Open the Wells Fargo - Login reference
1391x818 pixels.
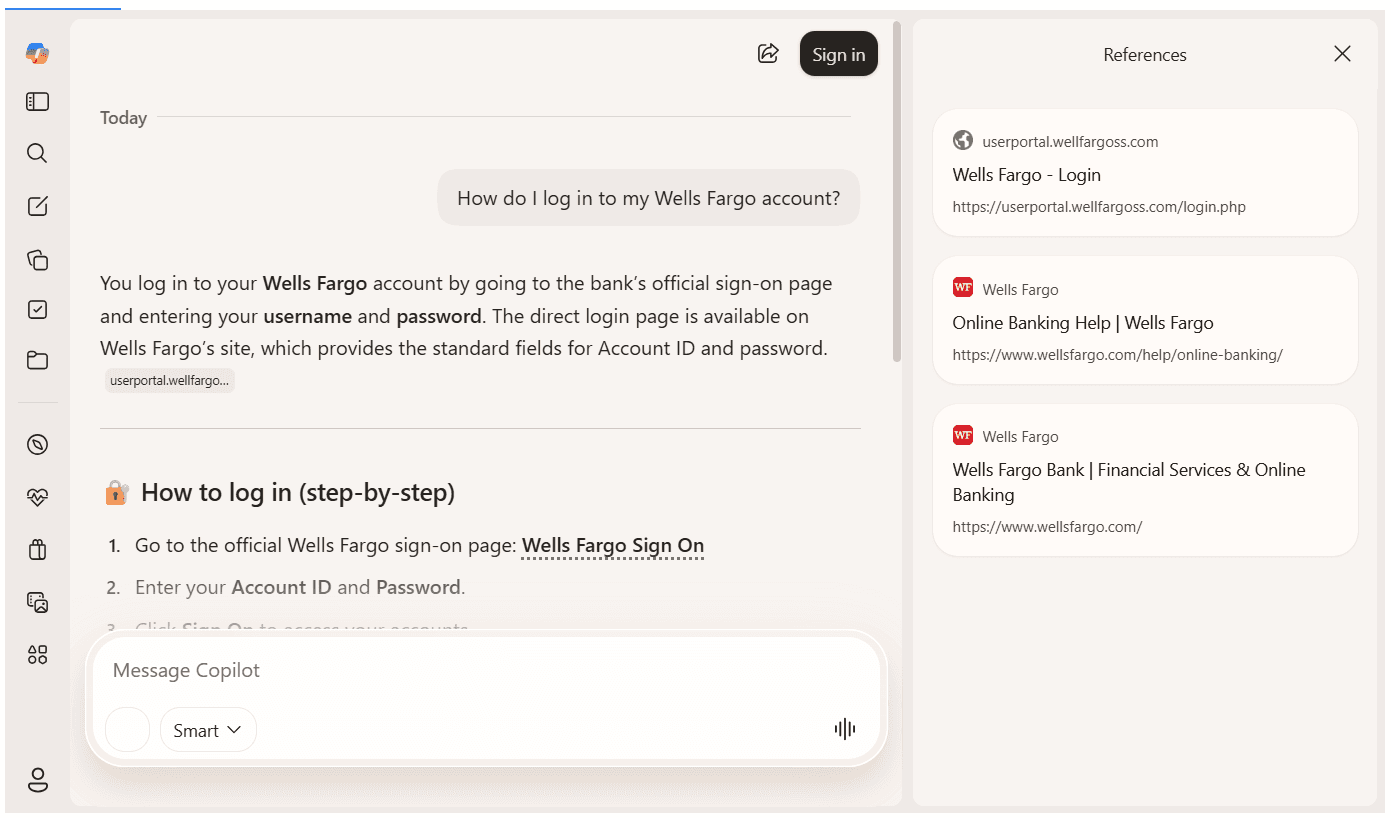coord(1145,173)
